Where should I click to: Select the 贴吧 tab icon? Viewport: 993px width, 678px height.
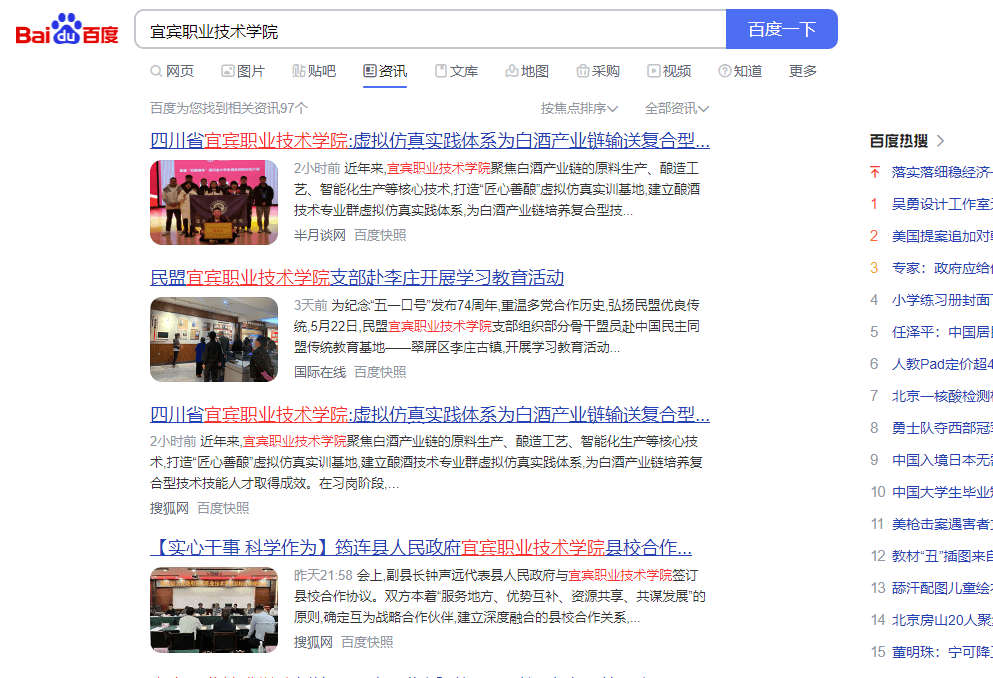coord(299,71)
